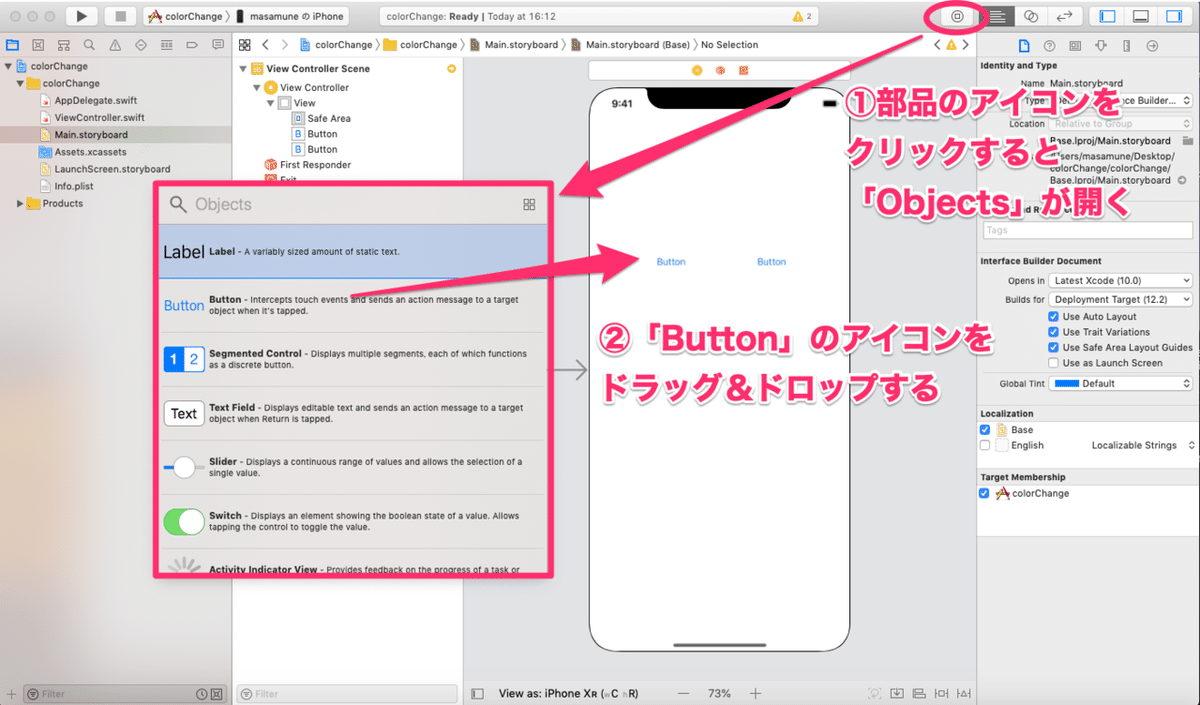Zoom out the storyboard canvas

click(682, 693)
